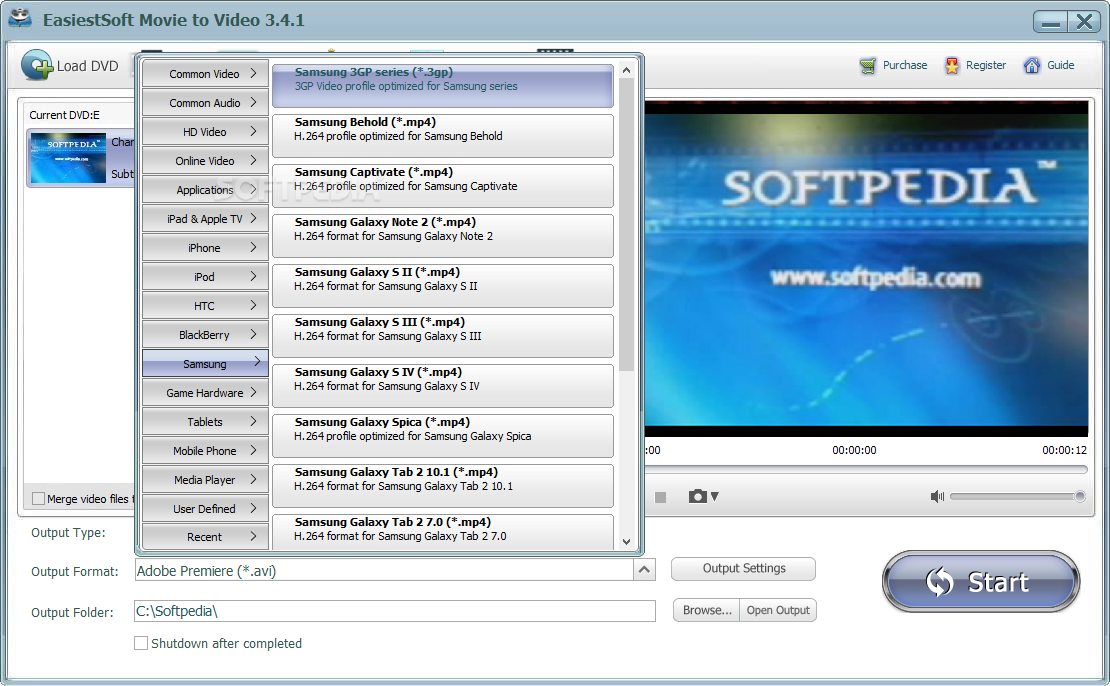Select Samsung Galaxy S II profile
The width and height of the screenshot is (1110, 686).
[443, 286]
